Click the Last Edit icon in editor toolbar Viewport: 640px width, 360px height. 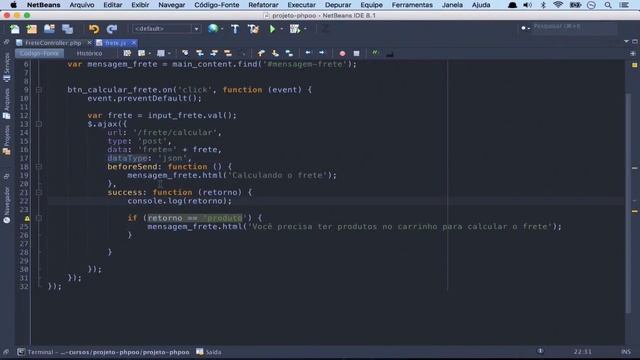[127, 53]
